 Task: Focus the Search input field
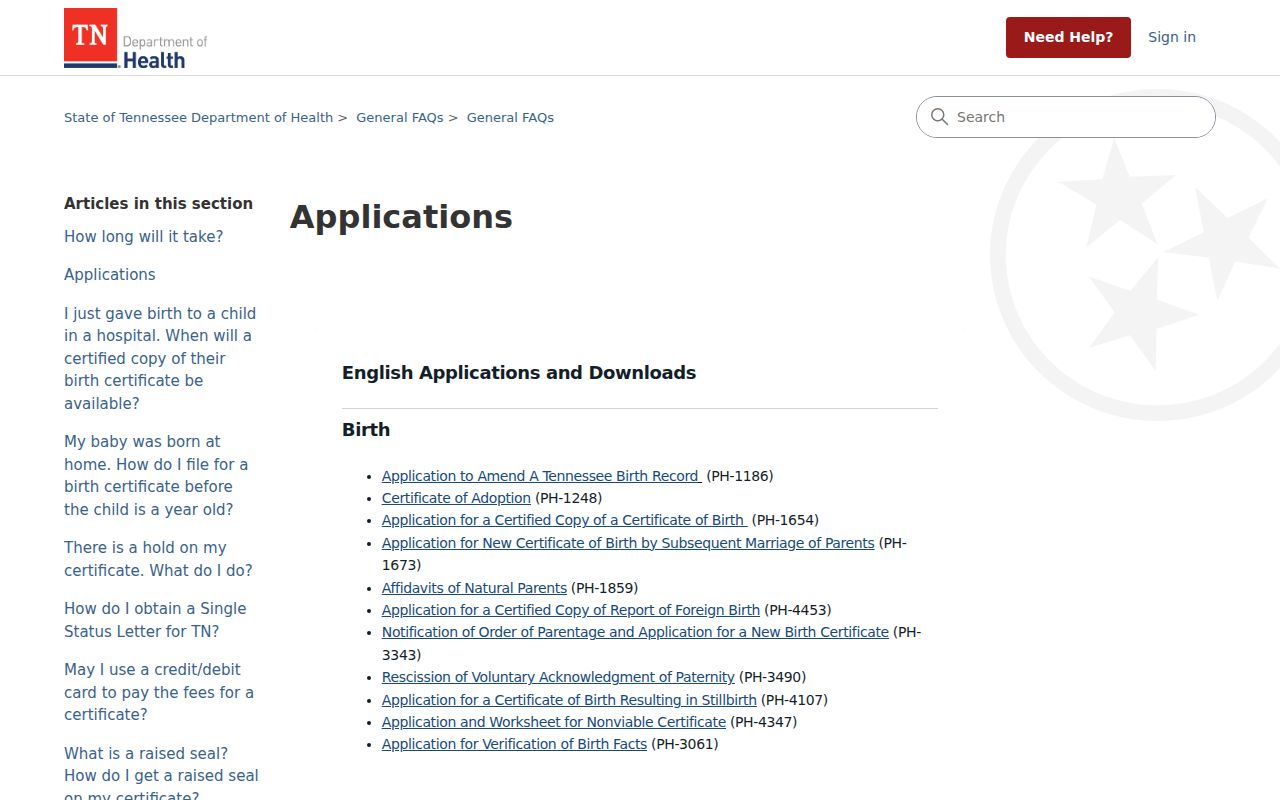[x=1066, y=117]
